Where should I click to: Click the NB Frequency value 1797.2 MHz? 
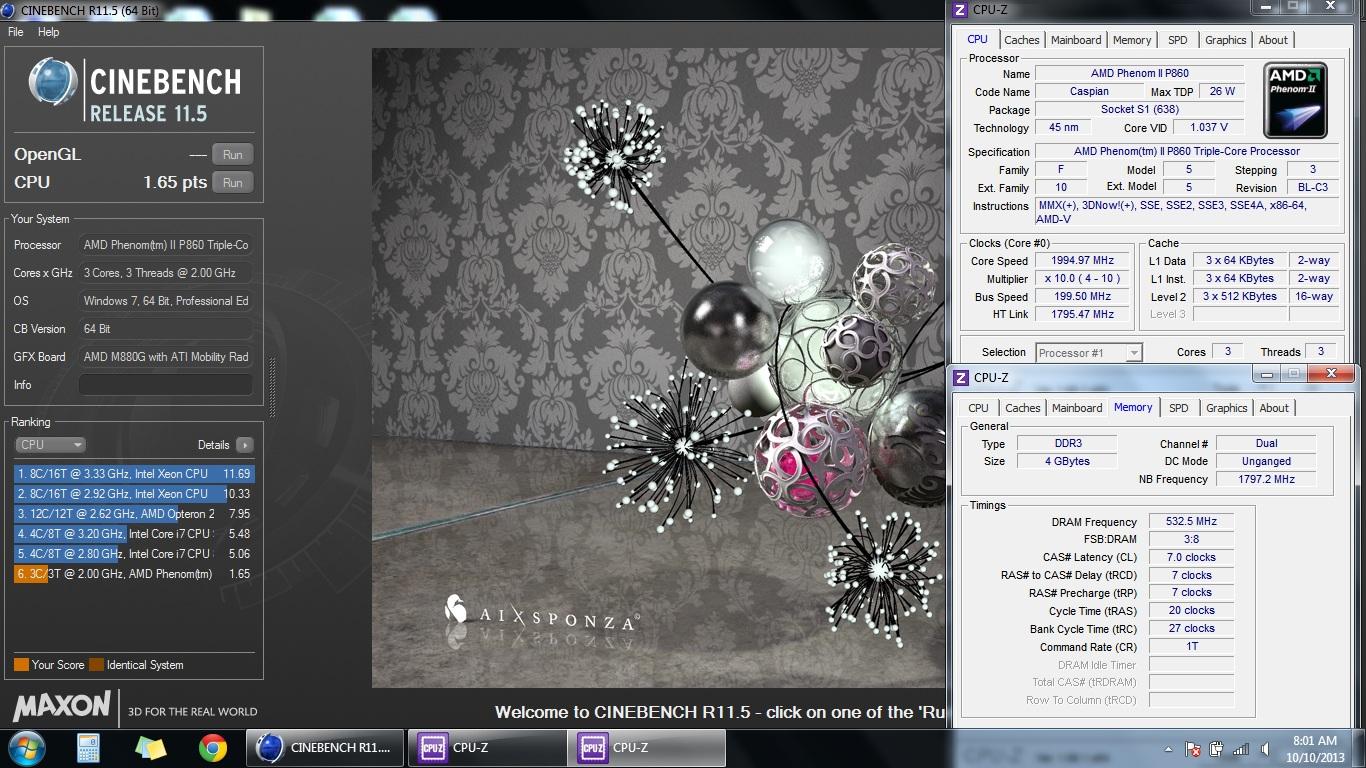pos(1266,480)
